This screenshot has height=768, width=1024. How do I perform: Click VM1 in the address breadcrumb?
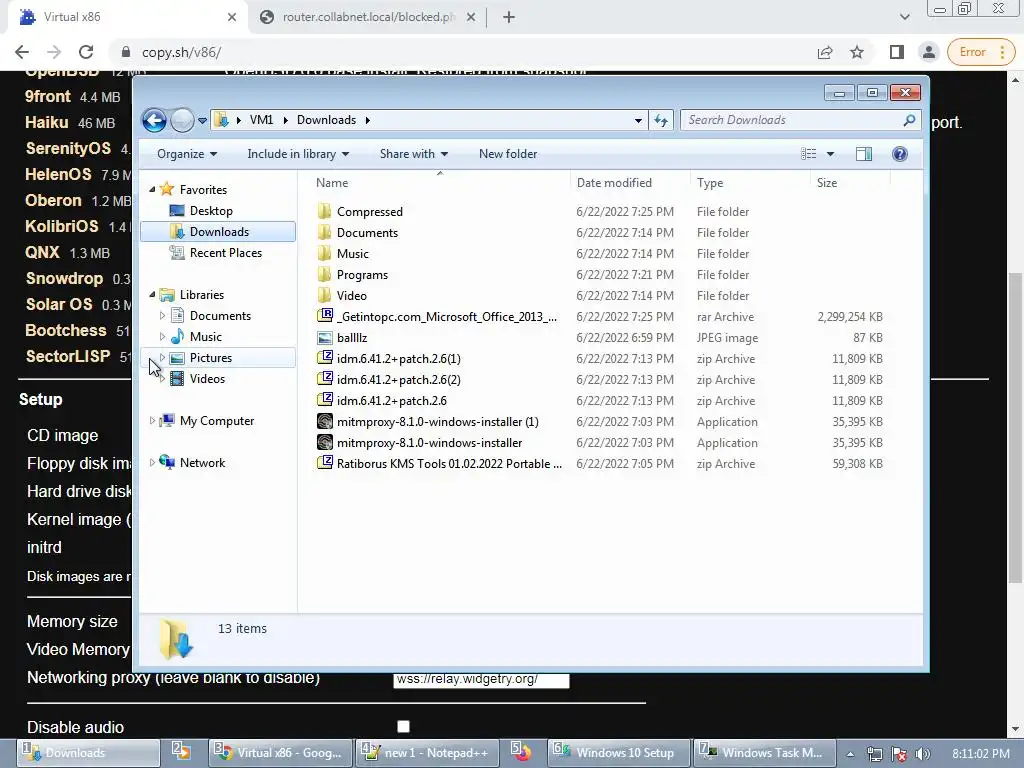[261, 120]
